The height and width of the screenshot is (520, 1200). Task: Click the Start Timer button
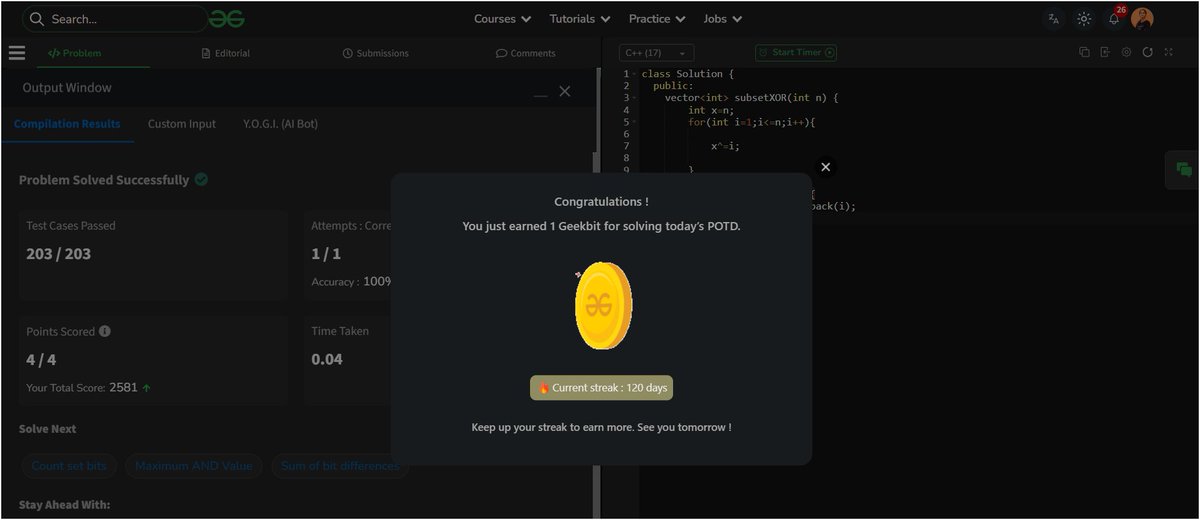click(x=796, y=53)
